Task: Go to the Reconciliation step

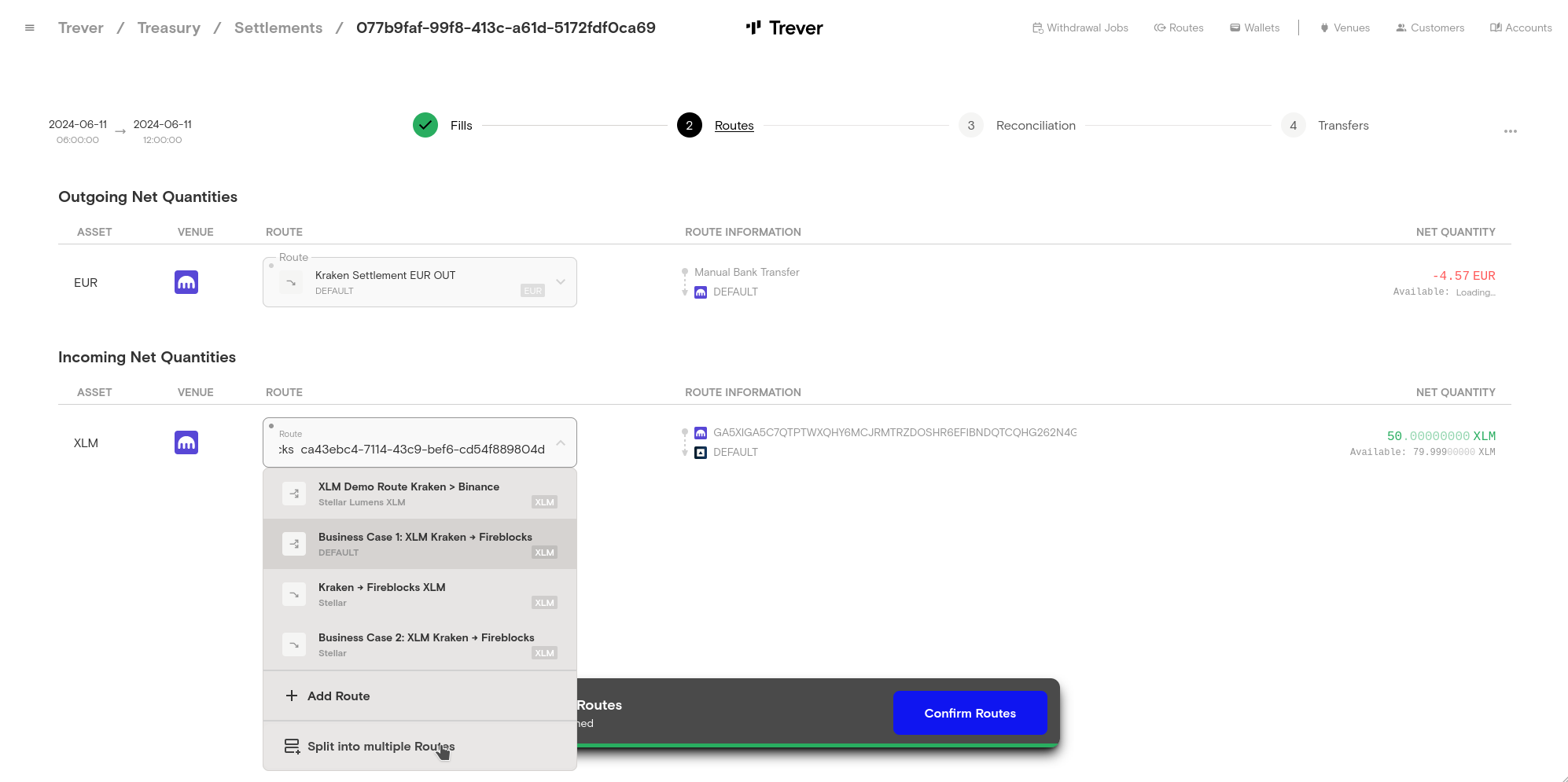Action: pos(1035,126)
